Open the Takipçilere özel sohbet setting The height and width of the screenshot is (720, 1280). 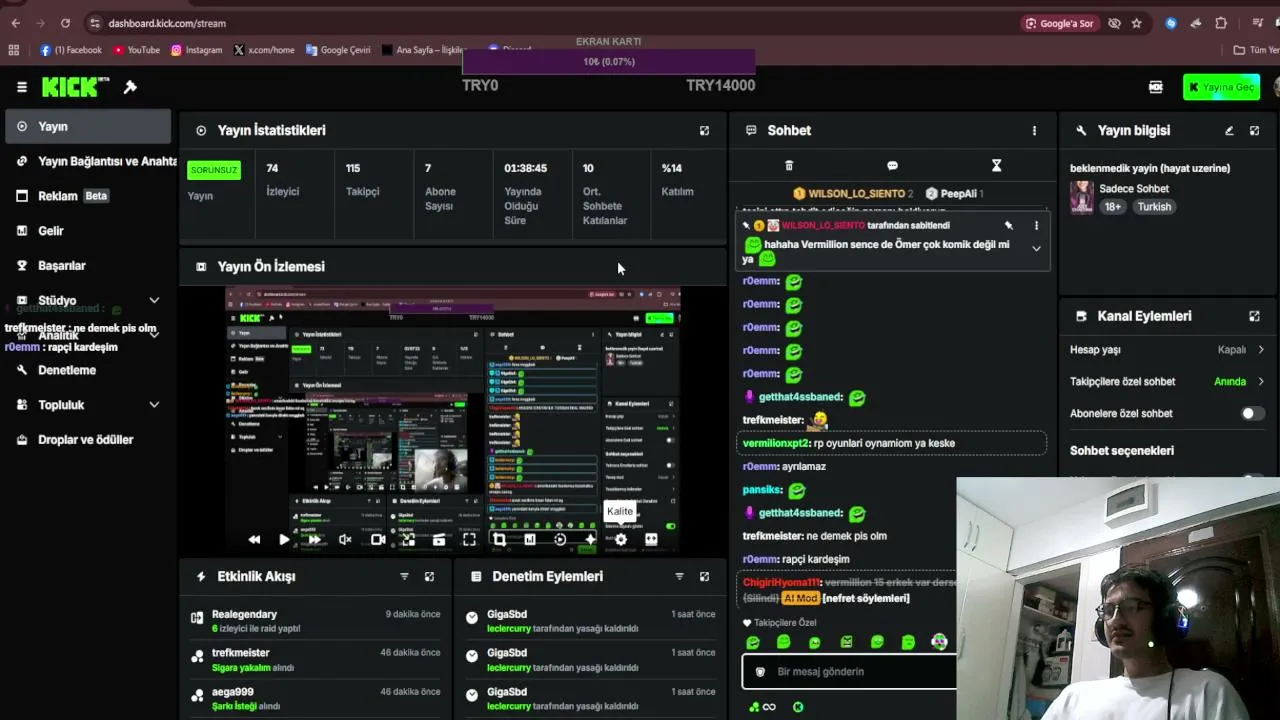point(1167,381)
